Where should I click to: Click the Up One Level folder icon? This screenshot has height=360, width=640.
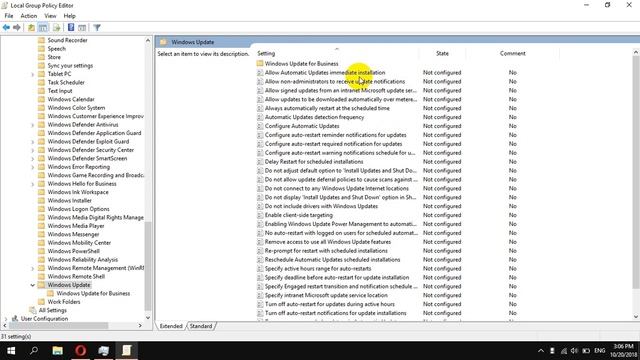[x=31, y=27]
